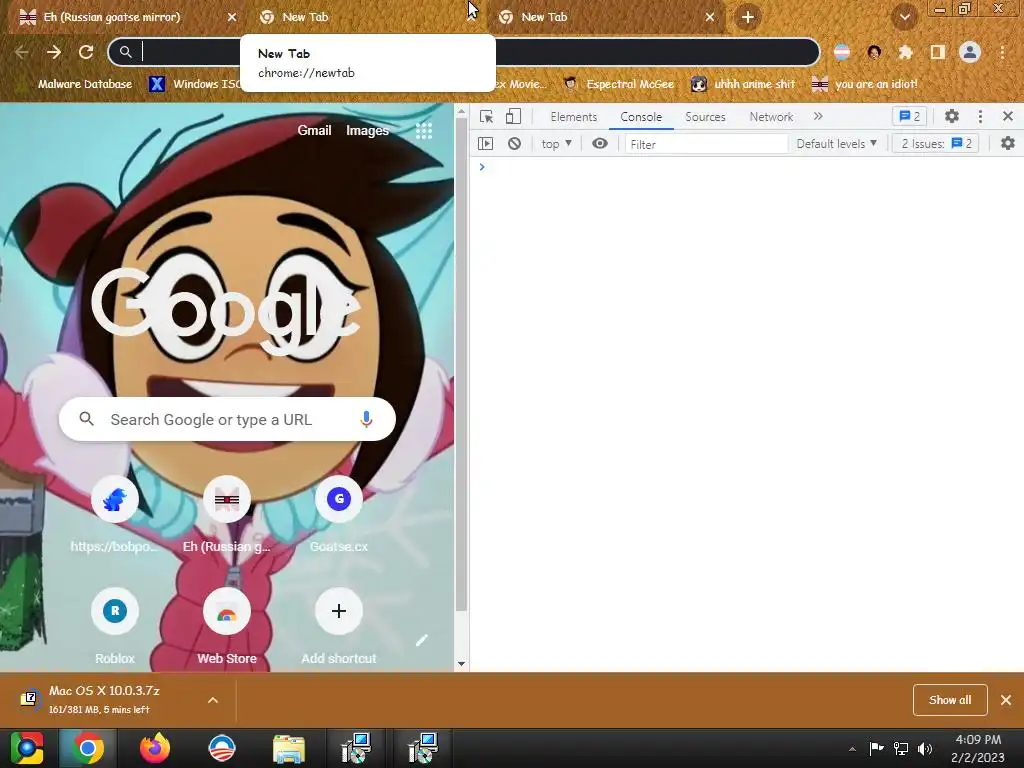Clear the console
Screen dimensions: 1024x768
click(x=515, y=144)
